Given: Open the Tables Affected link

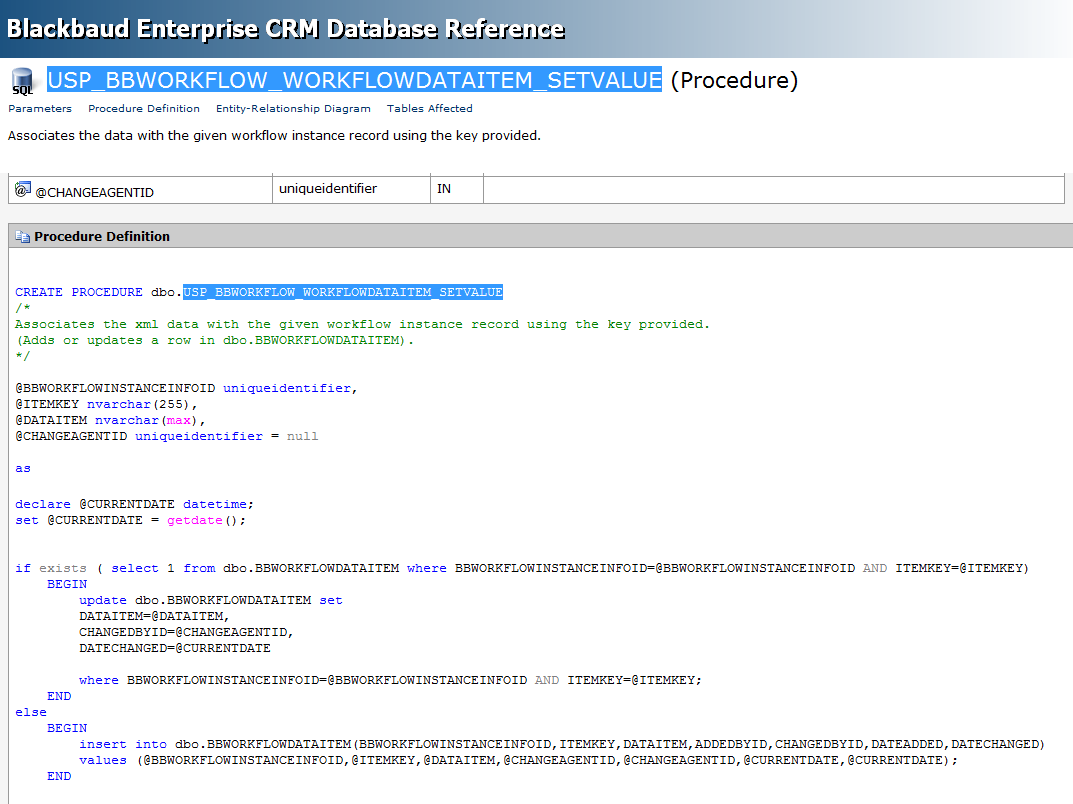Looking at the screenshot, I should 430,108.
